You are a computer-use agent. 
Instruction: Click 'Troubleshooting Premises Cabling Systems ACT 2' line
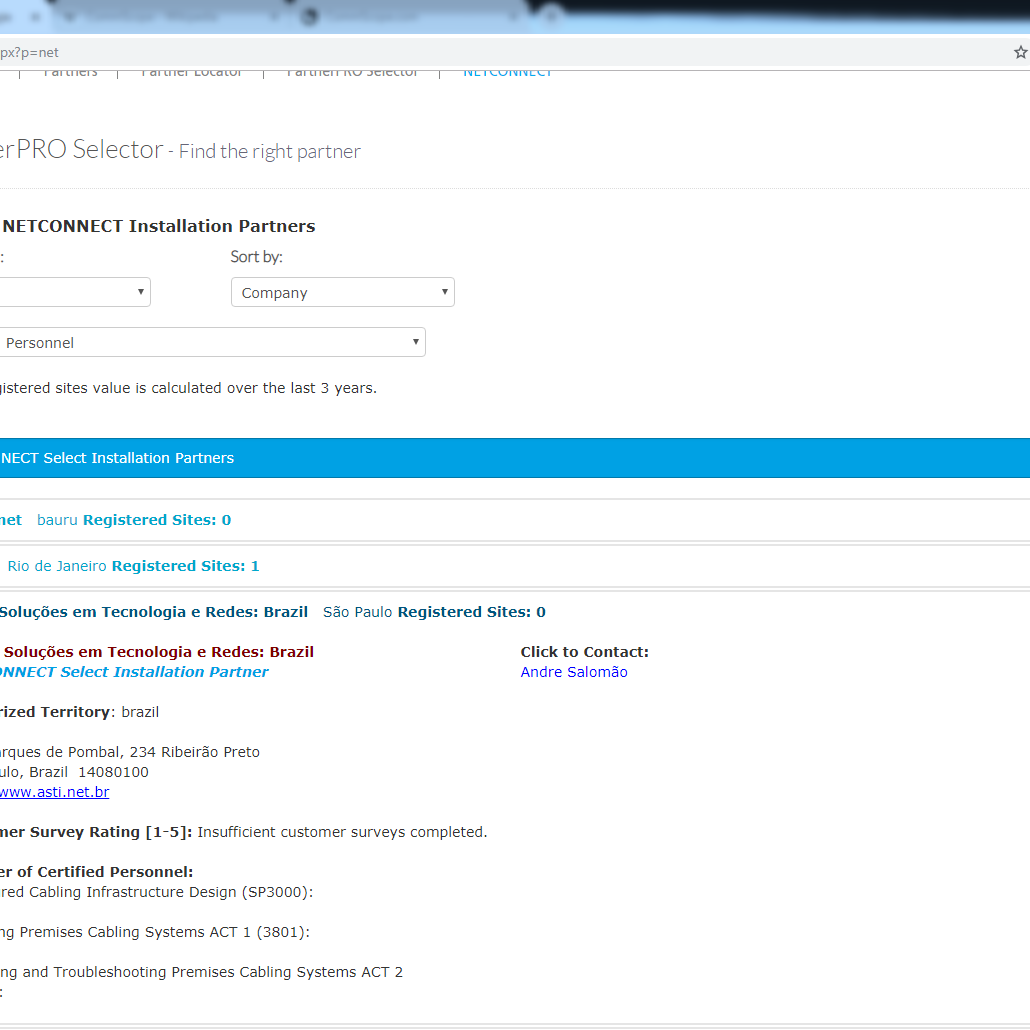pyautogui.click(x=228, y=972)
